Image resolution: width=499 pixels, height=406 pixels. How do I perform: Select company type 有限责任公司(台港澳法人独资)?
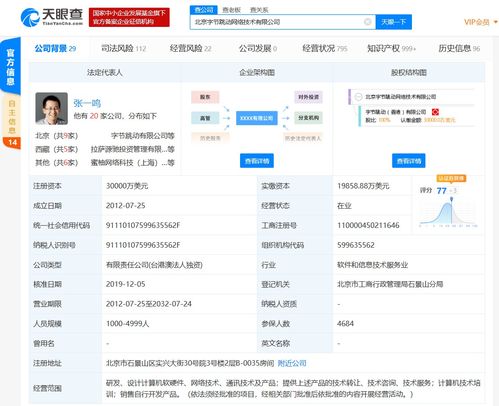coord(154,265)
